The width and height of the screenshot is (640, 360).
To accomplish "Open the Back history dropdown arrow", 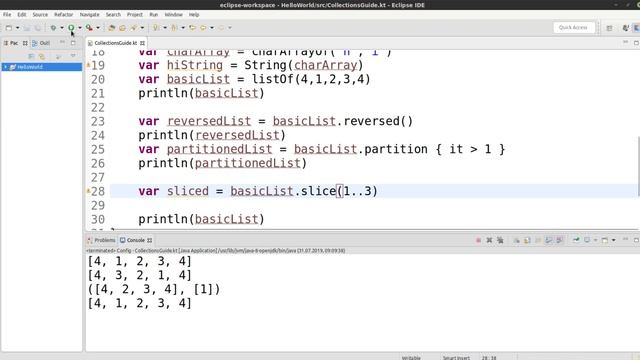I will coord(212,28).
